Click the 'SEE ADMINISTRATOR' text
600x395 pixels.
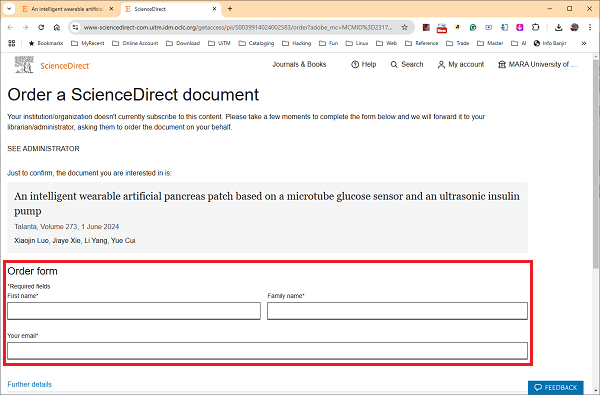(x=43, y=149)
